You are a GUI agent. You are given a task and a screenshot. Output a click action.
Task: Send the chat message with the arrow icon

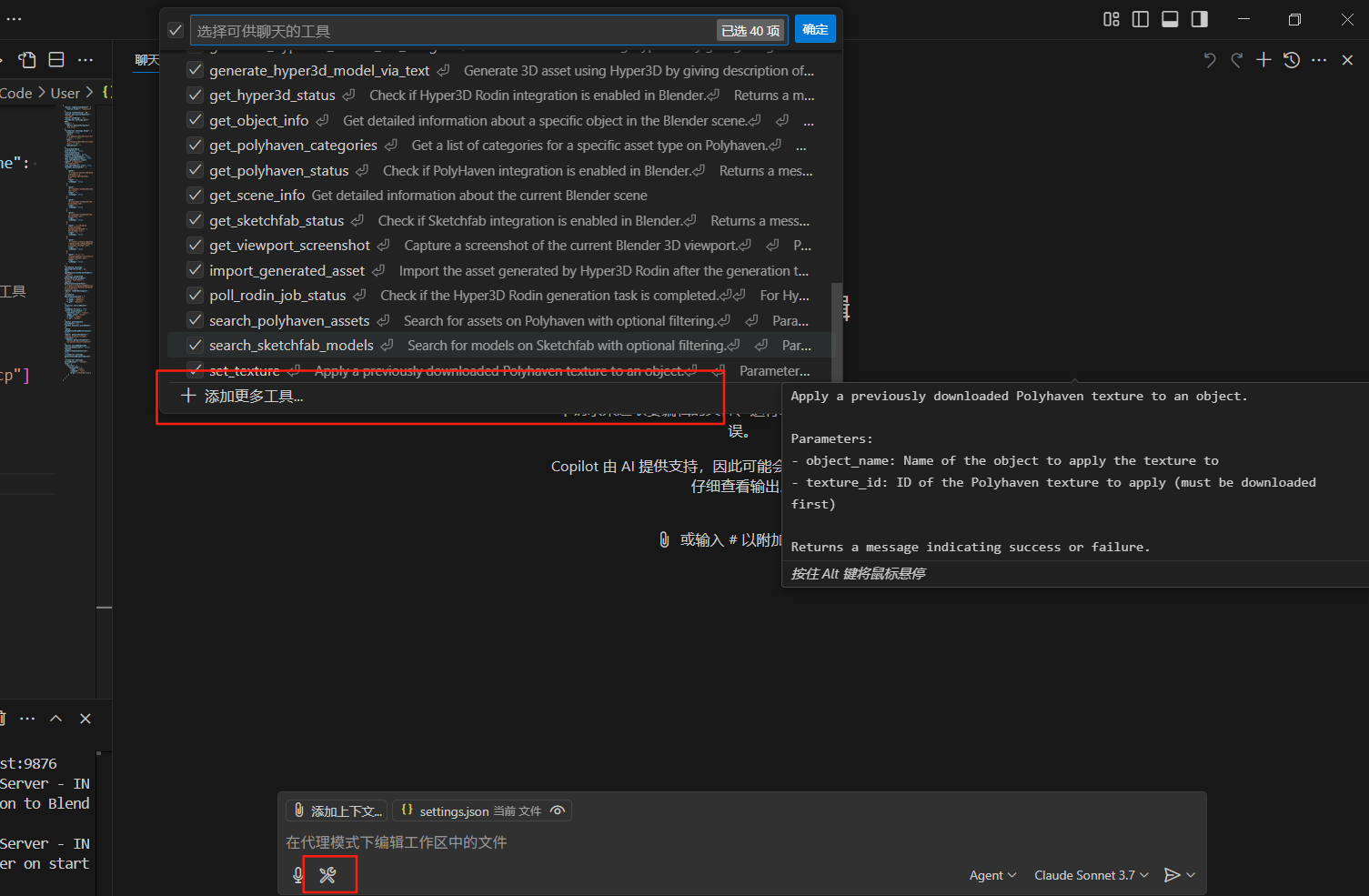pyautogui.click(x=1173, y=875)
